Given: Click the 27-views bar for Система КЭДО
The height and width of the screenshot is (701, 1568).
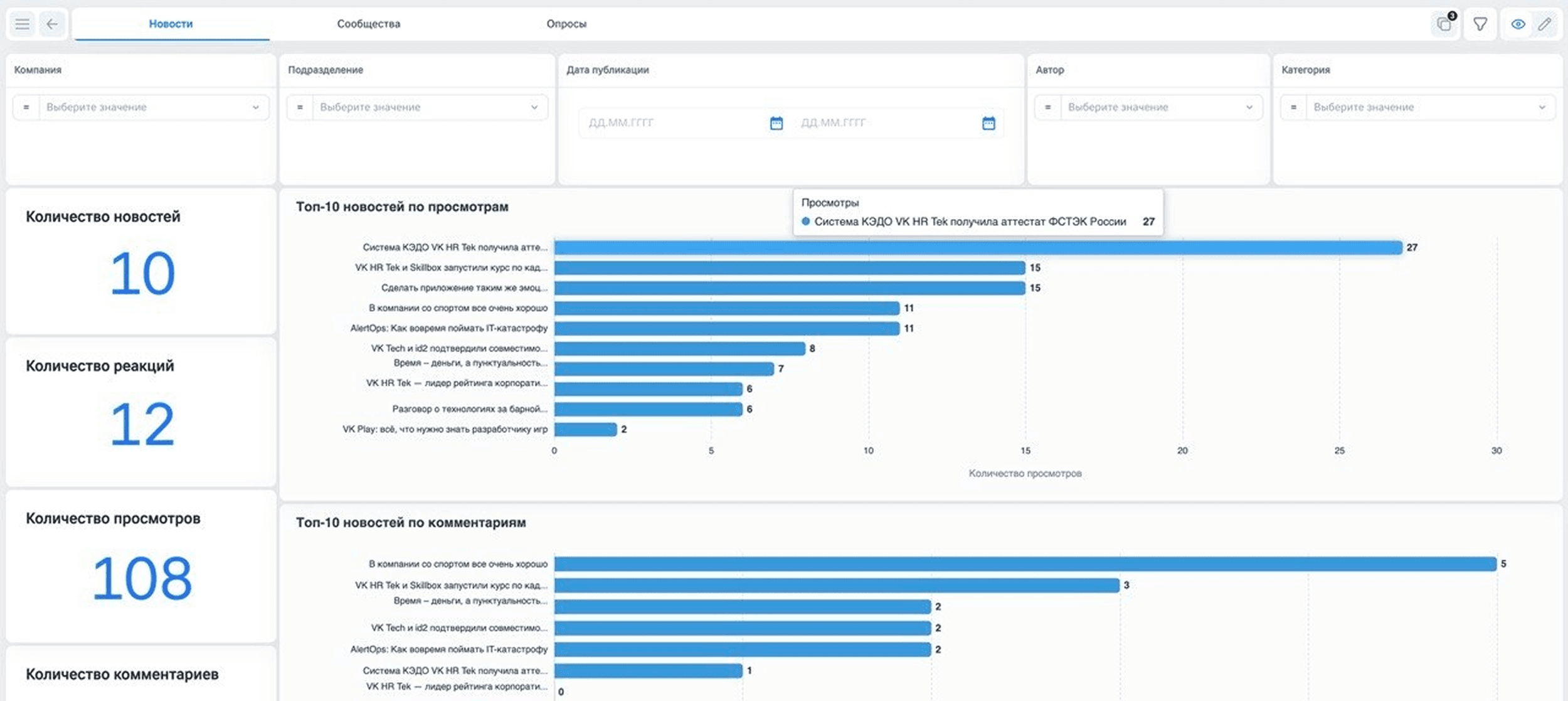Looking at the screenshot, I should click(x=978, y=248).
